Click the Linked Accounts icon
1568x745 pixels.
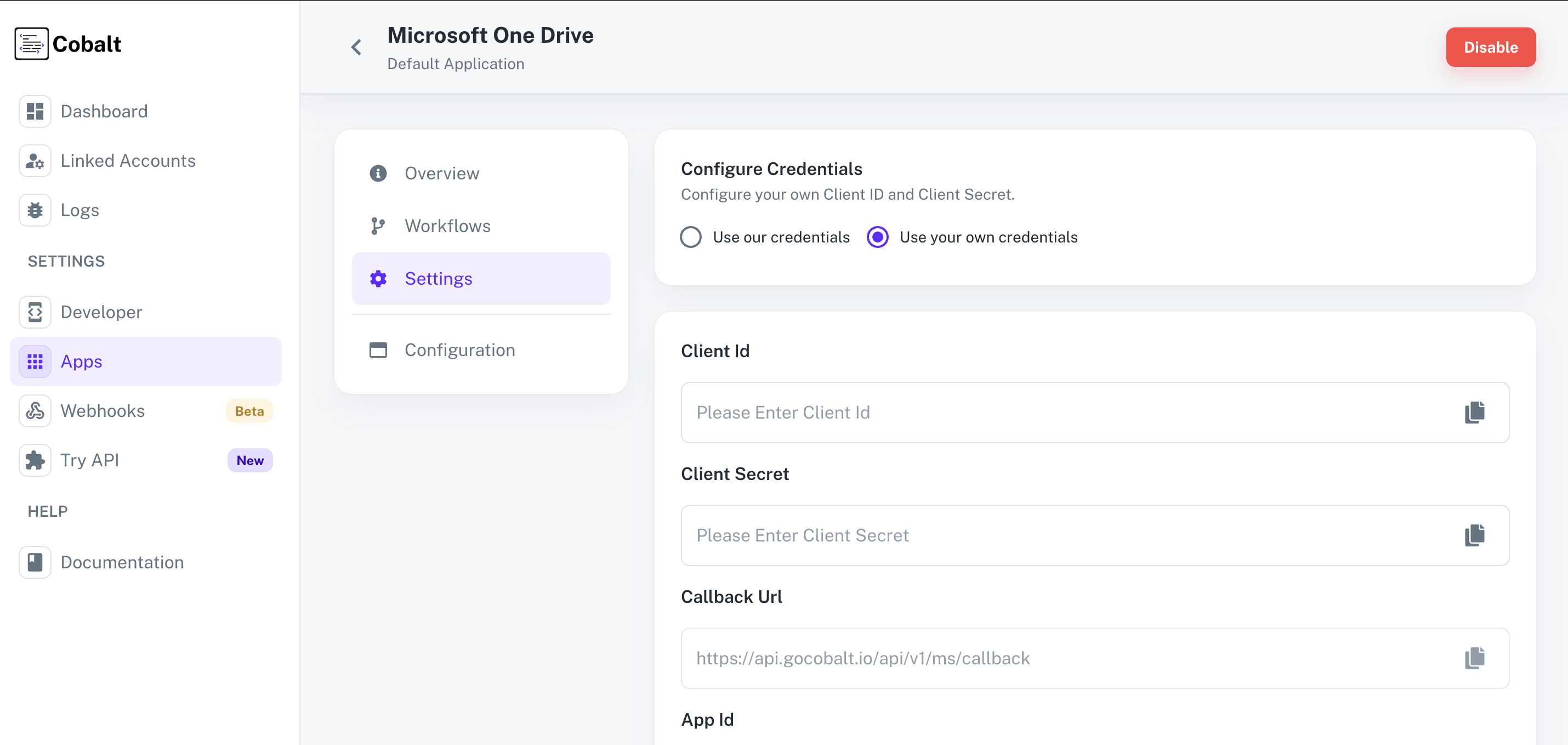(x=35, y=160)
